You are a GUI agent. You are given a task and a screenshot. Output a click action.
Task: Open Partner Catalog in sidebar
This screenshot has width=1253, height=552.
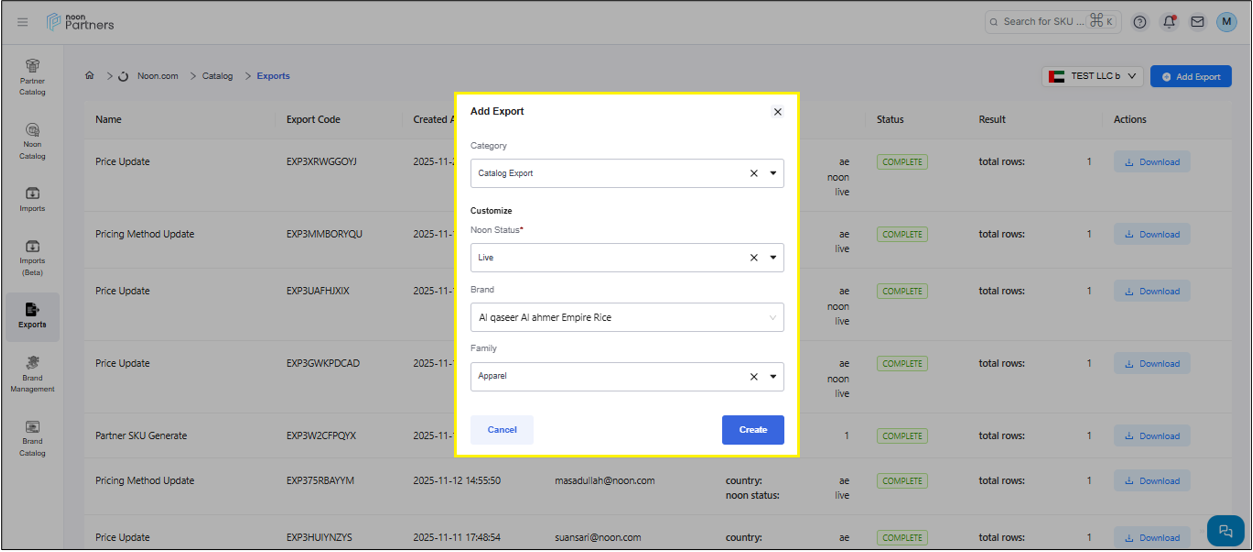coord(32,77)
